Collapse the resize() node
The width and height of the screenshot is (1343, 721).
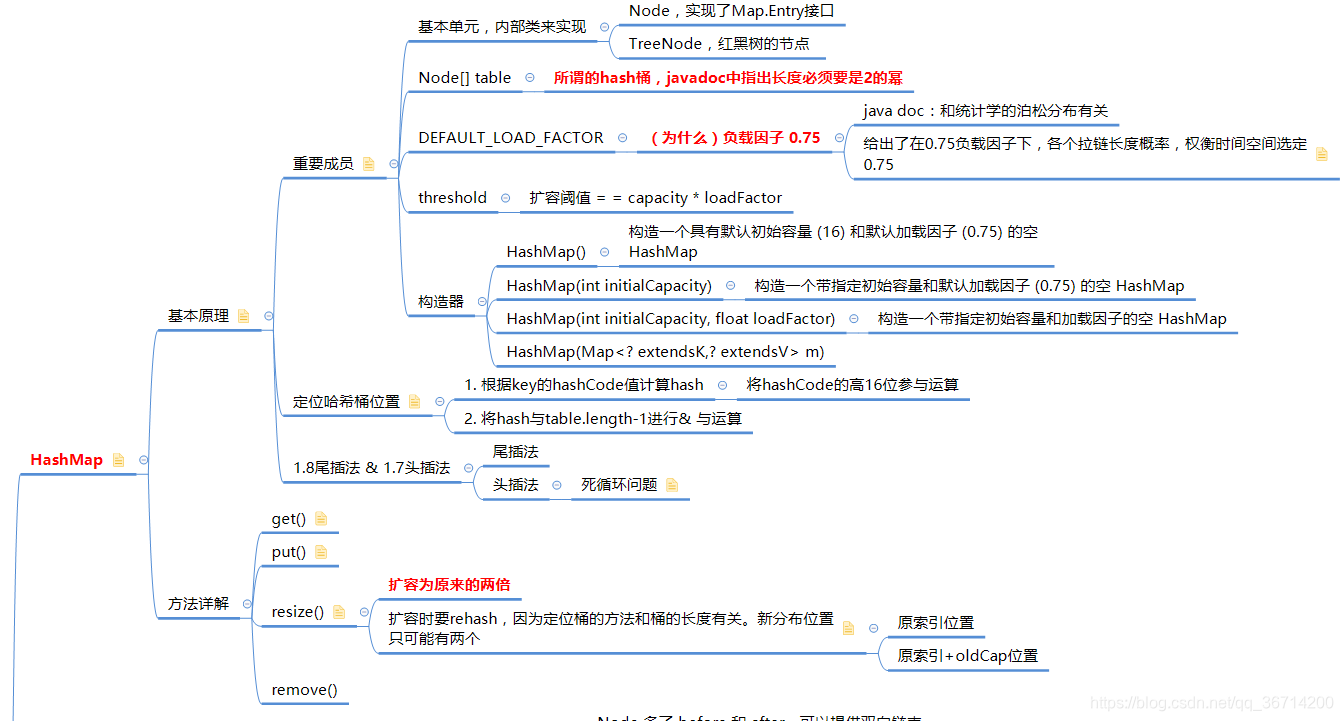[x=363, y=612]
